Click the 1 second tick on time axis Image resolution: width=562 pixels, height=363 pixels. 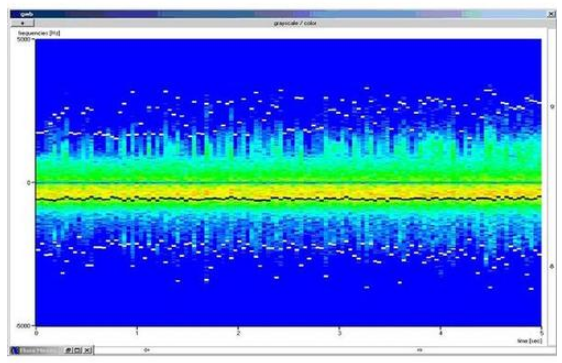pyautogui.click(x=137, y=333)
